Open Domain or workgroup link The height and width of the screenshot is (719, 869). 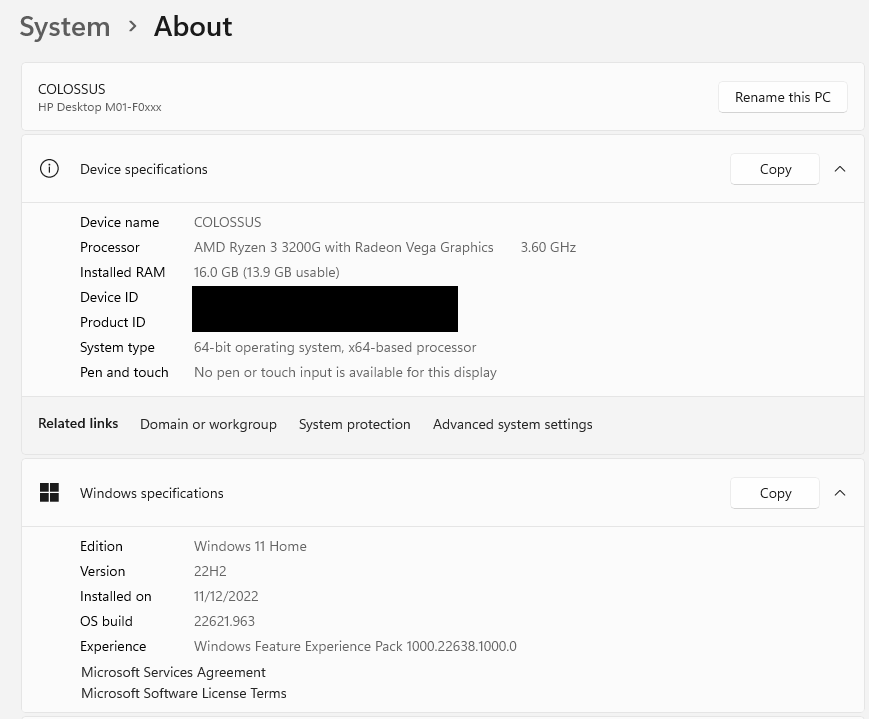208,424
